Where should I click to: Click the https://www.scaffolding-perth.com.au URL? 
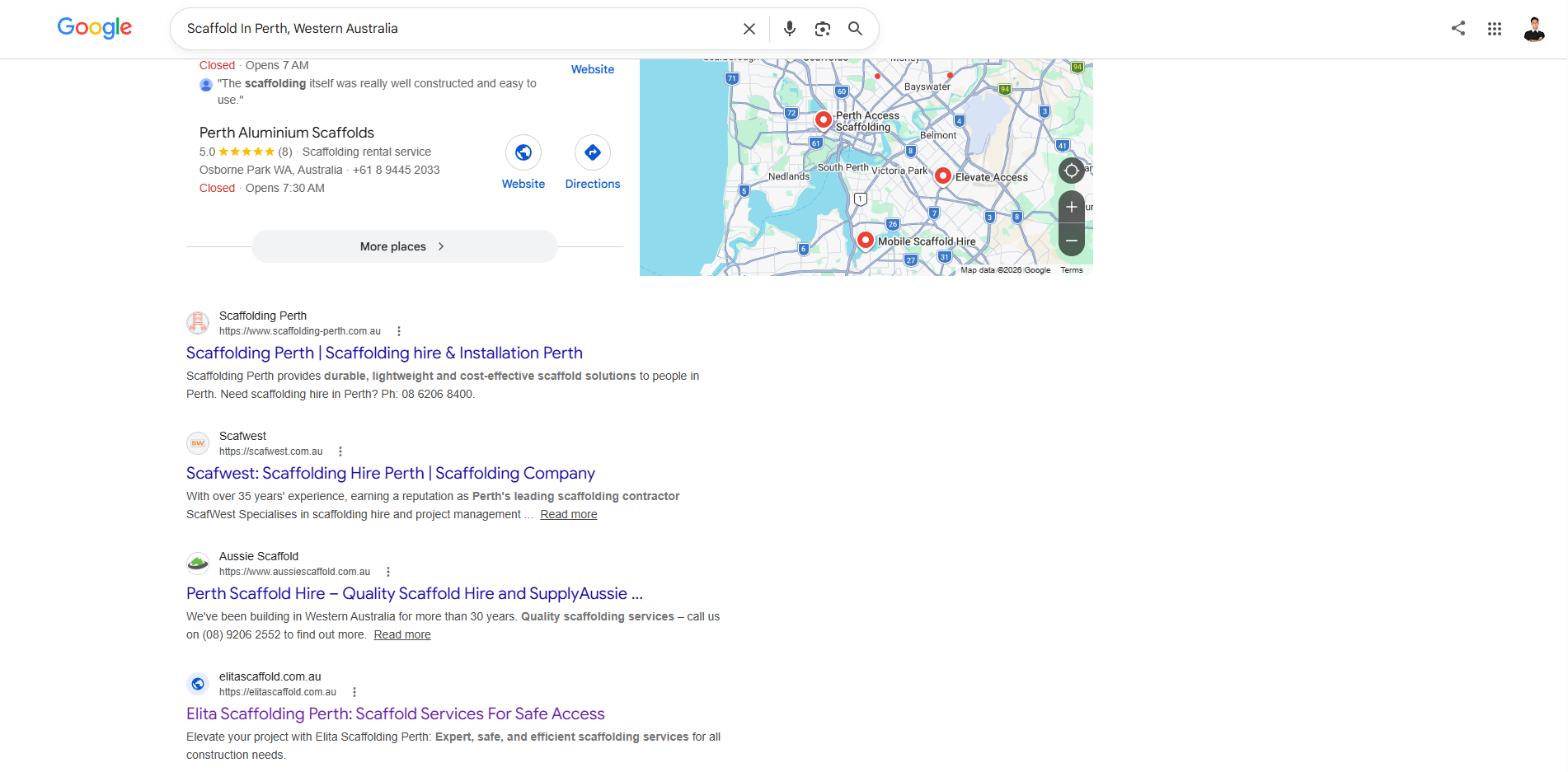click(x=300, y=331)
